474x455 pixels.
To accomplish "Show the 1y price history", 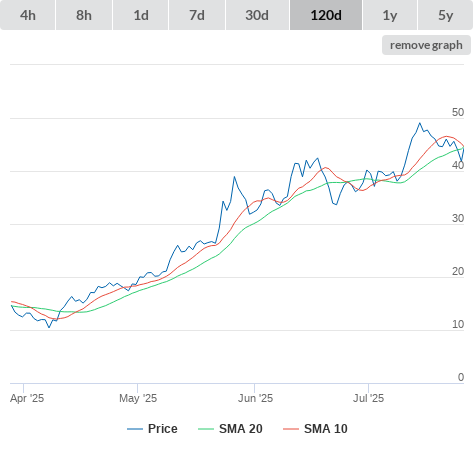I will pyautogui.click(x=390, y=15).
